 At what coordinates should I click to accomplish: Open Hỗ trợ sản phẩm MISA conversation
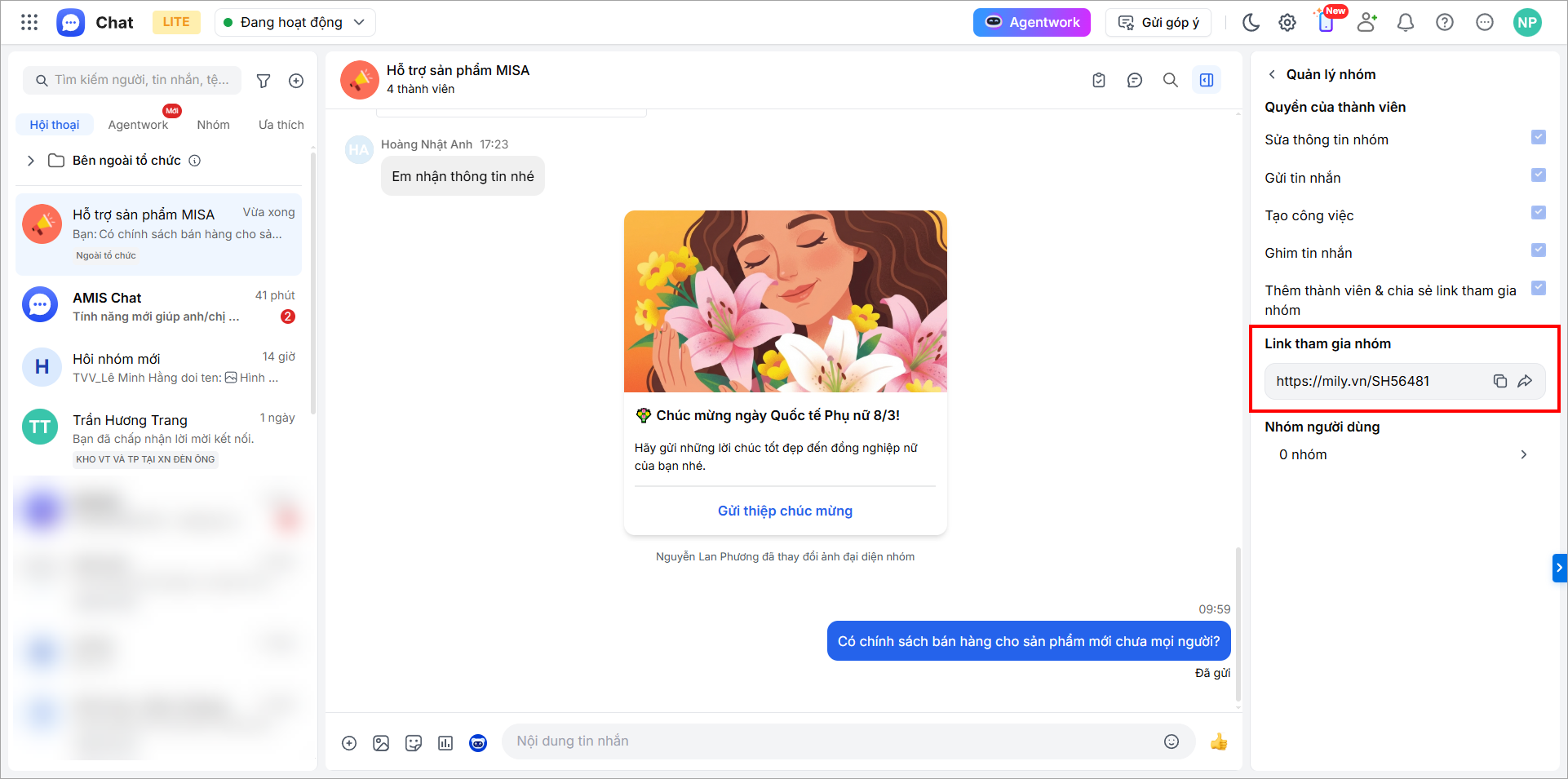(159, 234)
